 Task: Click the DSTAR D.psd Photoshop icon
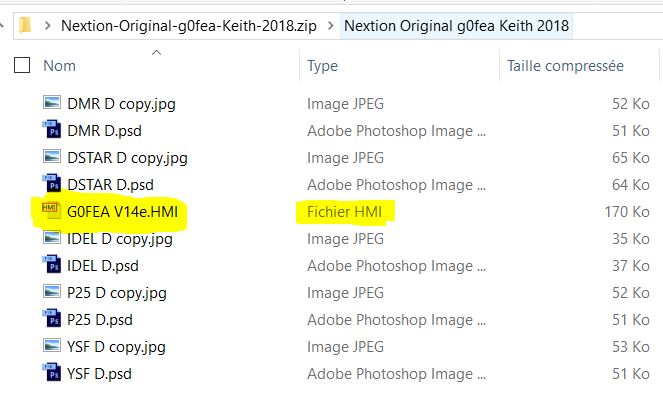(x=52, y=184)
